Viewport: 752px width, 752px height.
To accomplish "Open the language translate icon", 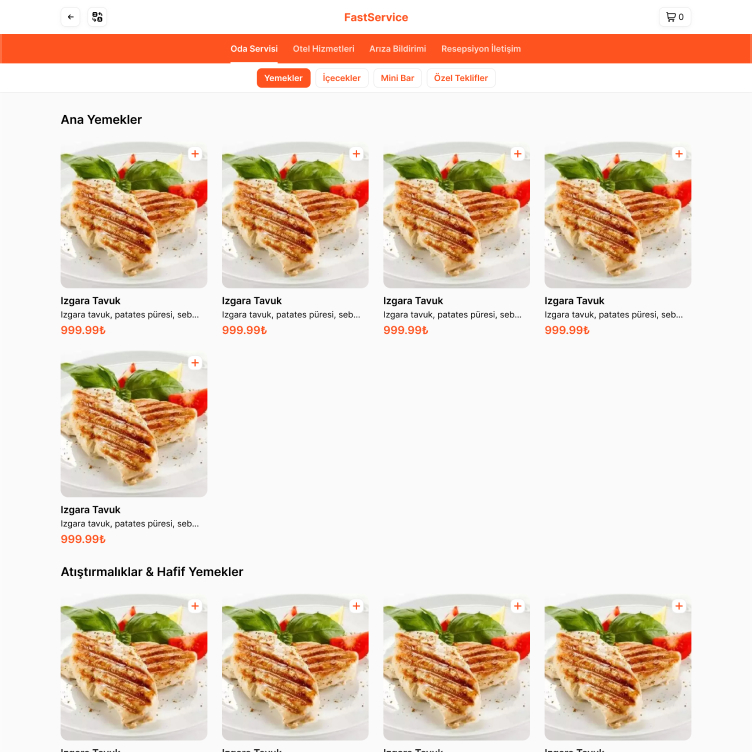I will point(97,17).
